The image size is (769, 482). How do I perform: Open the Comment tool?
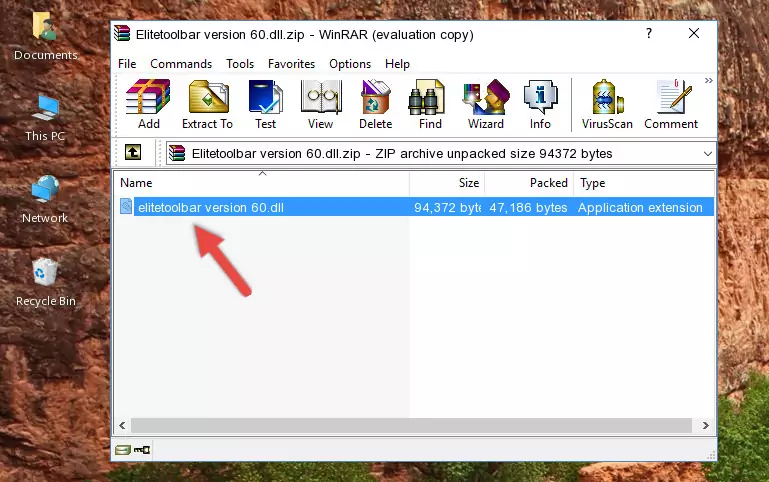(x=671, y=104)
